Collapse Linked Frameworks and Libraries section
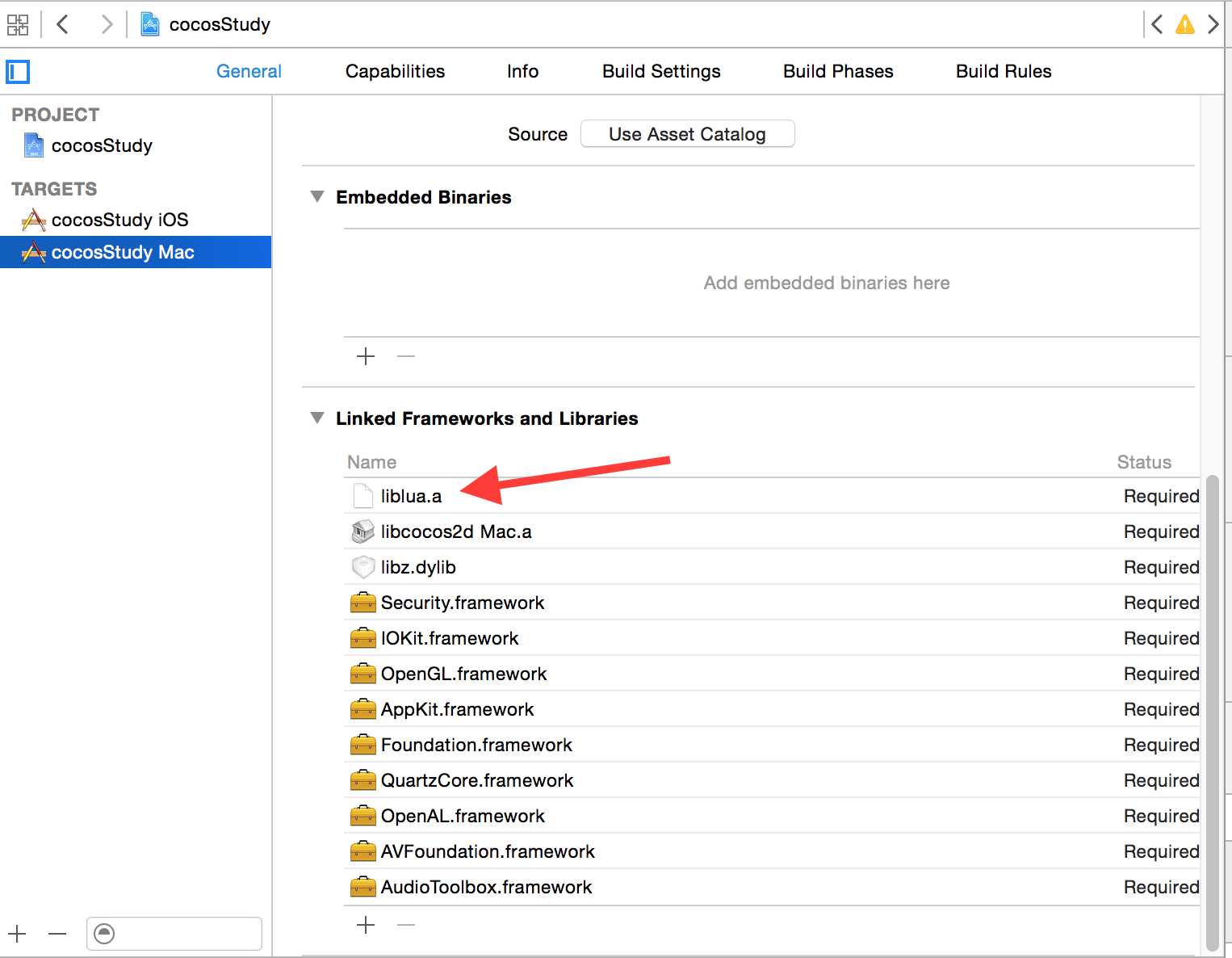The image size is (1232, 958). (317, 418)
